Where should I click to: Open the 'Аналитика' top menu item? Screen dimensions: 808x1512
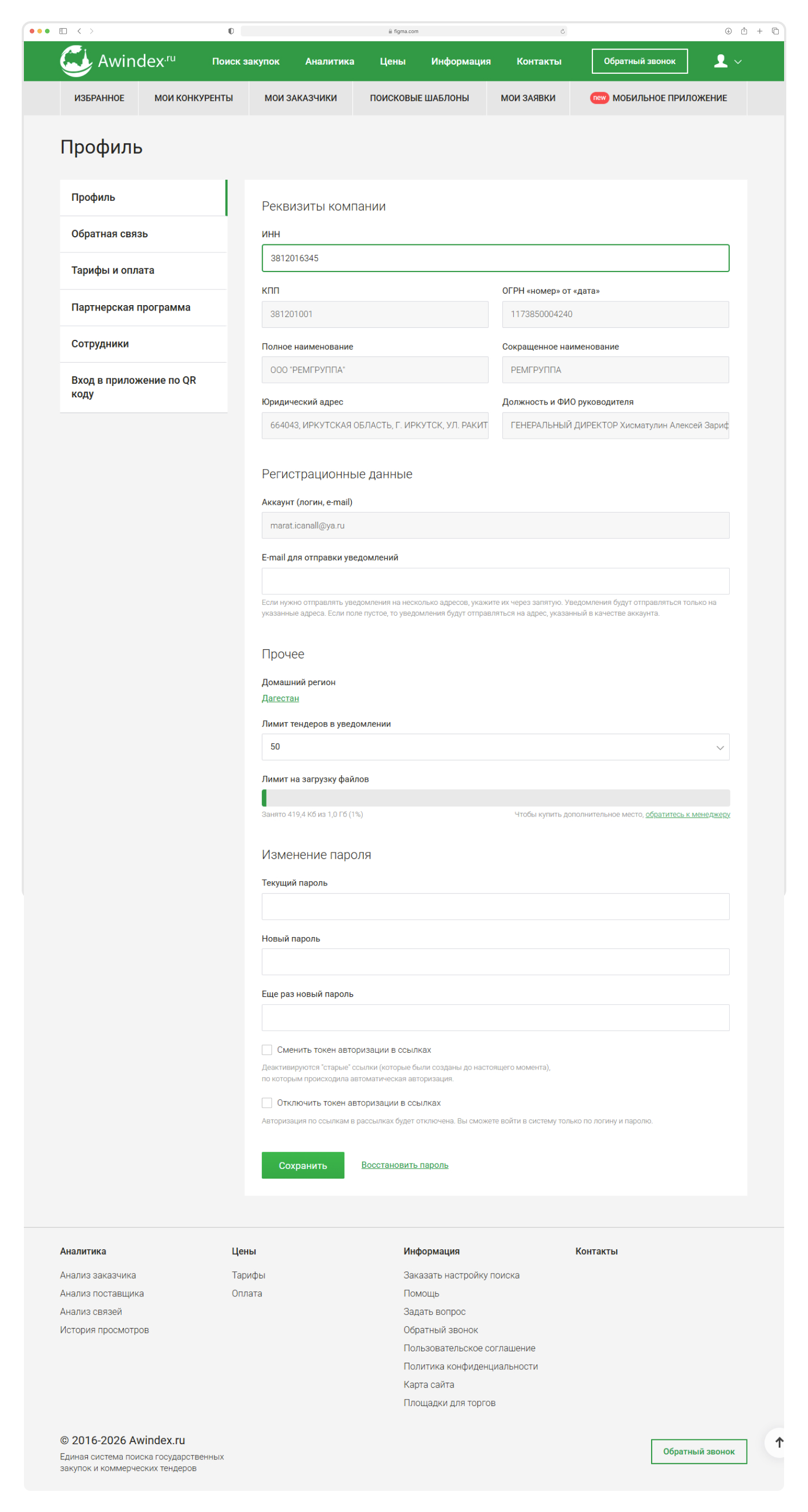pyautogui.click(x=330, y=61)
